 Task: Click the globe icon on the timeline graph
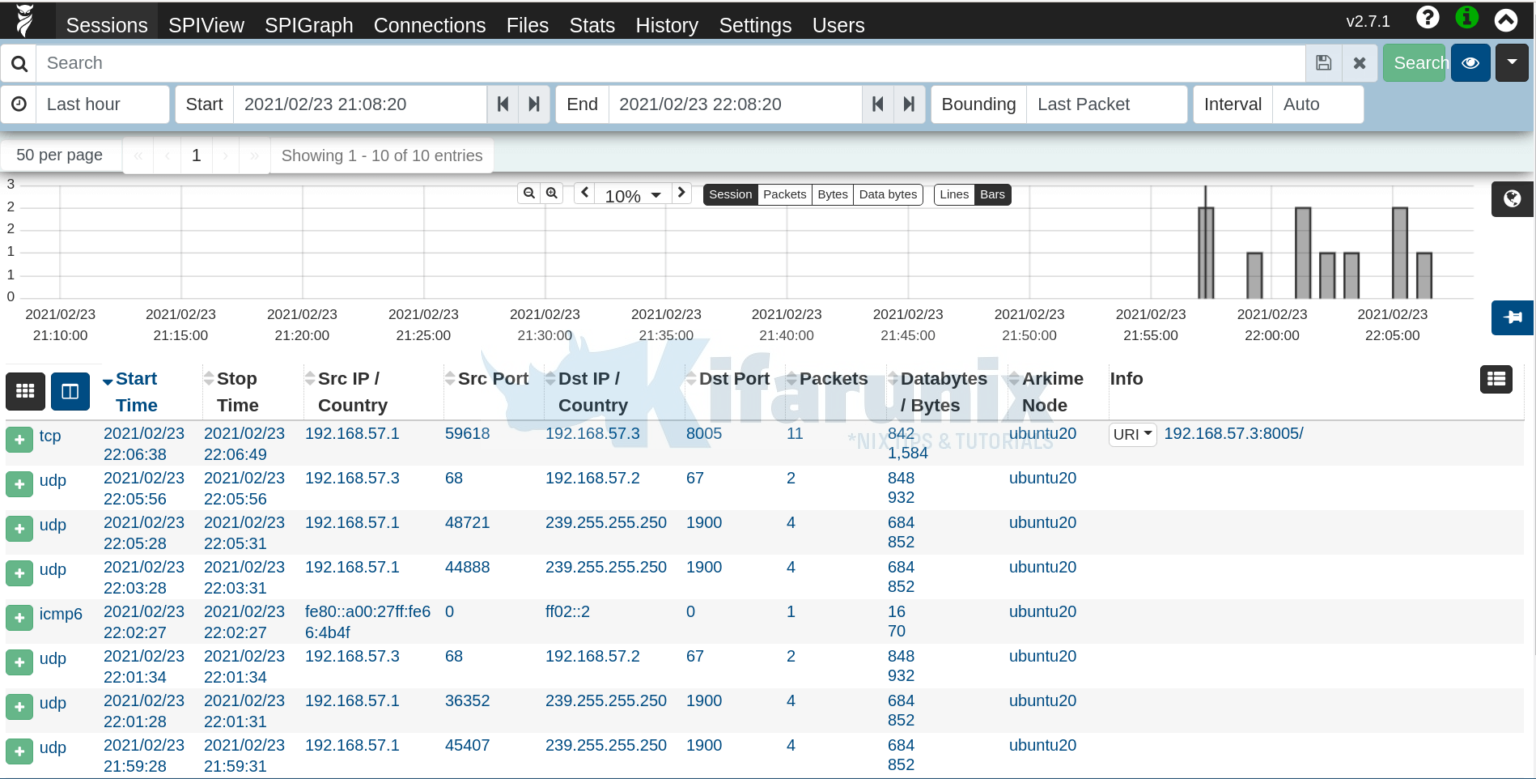pos(1511,198)
